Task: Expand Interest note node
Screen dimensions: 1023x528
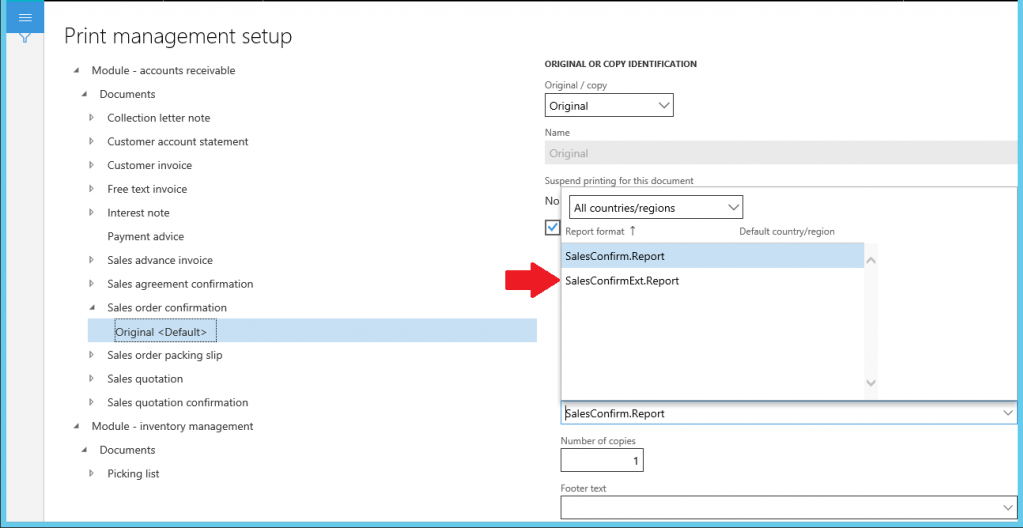Action: pyautogui.click(x=92, y=213)
